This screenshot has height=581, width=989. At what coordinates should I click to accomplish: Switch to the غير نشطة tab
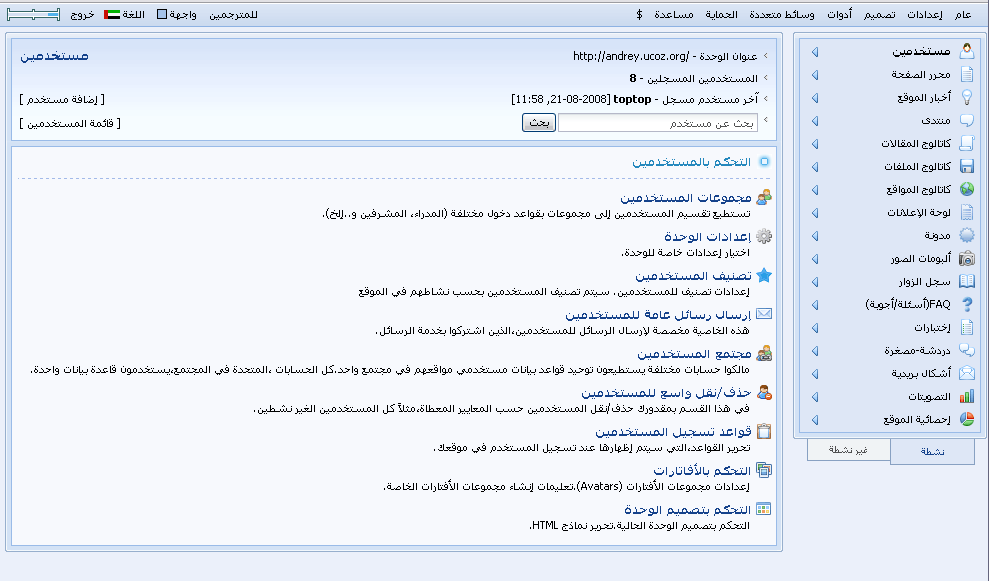(848, 450)
